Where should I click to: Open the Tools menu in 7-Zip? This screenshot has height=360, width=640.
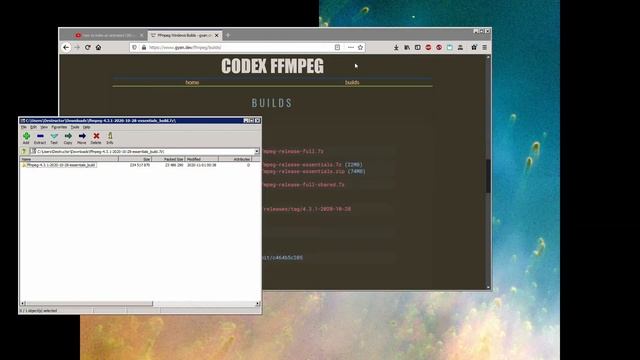click(x=75, y=127)
